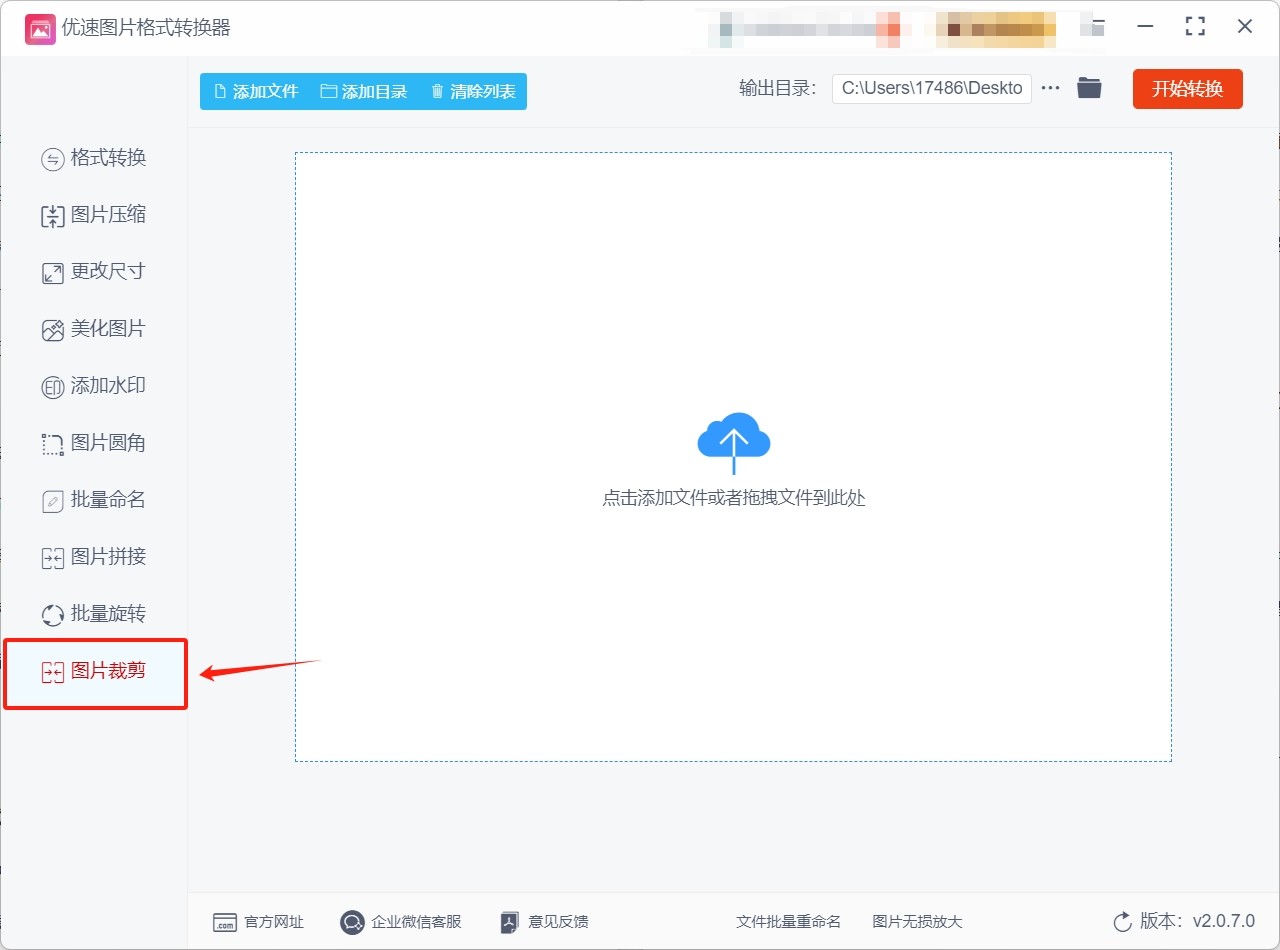The image size is (1280, 950).
Task: Open output folder via folder icon
Action: coord(1089,88)
